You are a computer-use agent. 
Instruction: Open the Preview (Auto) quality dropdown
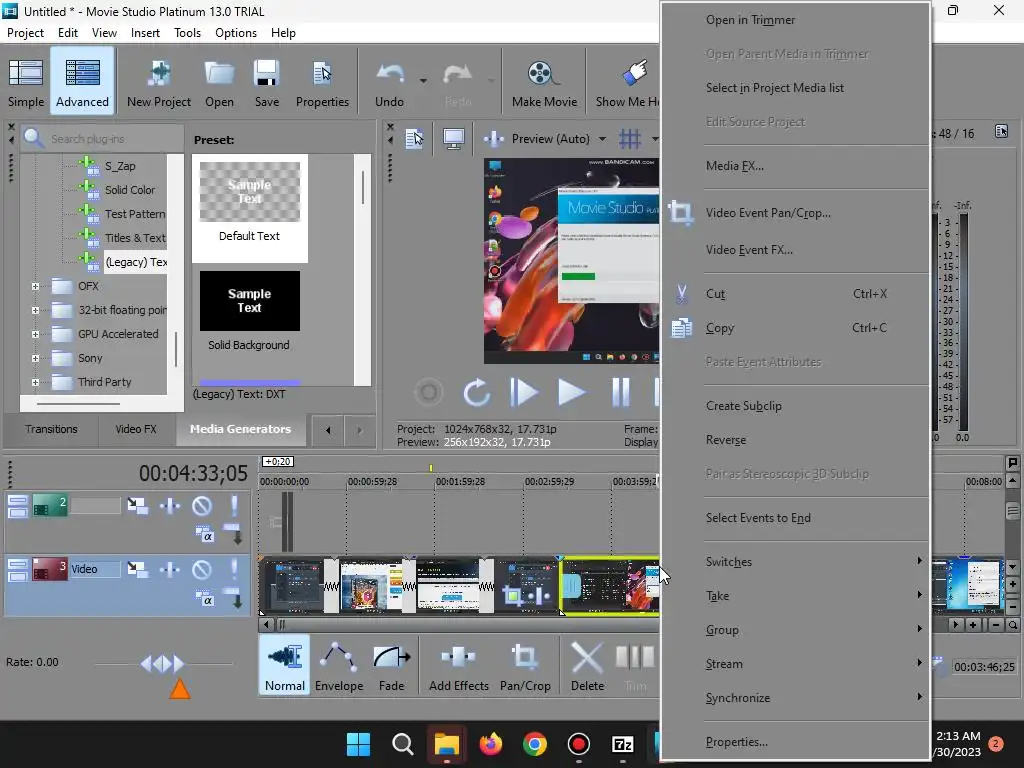coord(602,138)
